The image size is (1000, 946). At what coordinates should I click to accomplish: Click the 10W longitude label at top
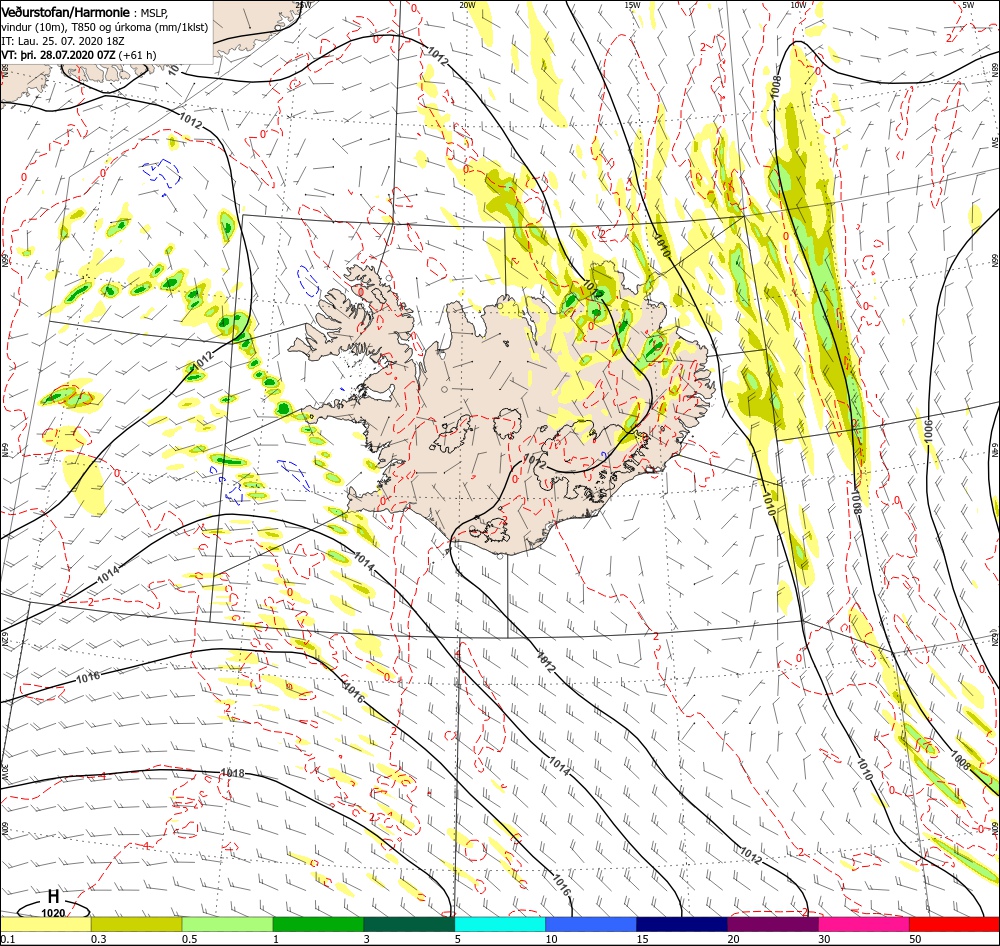click(x=797, y=5)
